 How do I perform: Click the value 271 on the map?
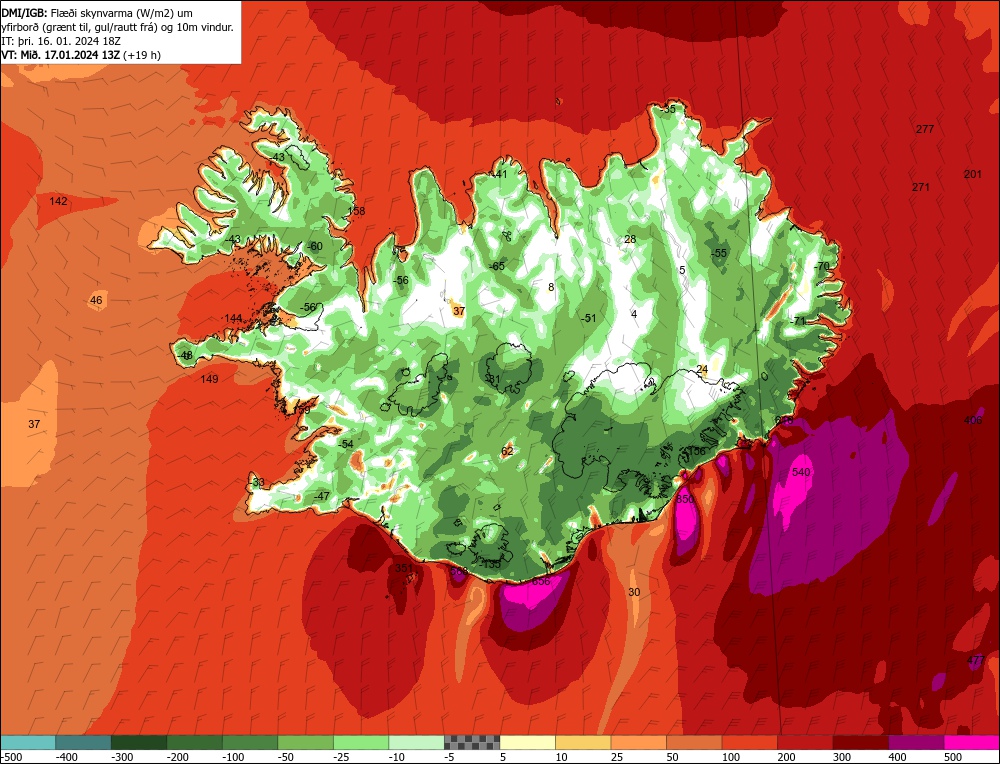[x=920, y=187]
